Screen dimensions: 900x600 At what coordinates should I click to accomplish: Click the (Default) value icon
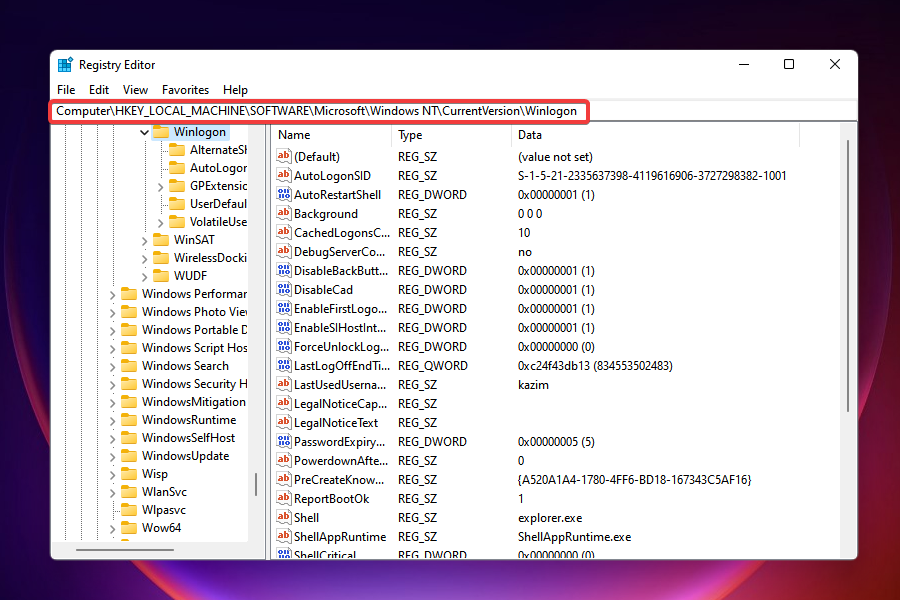pos(284,156)
